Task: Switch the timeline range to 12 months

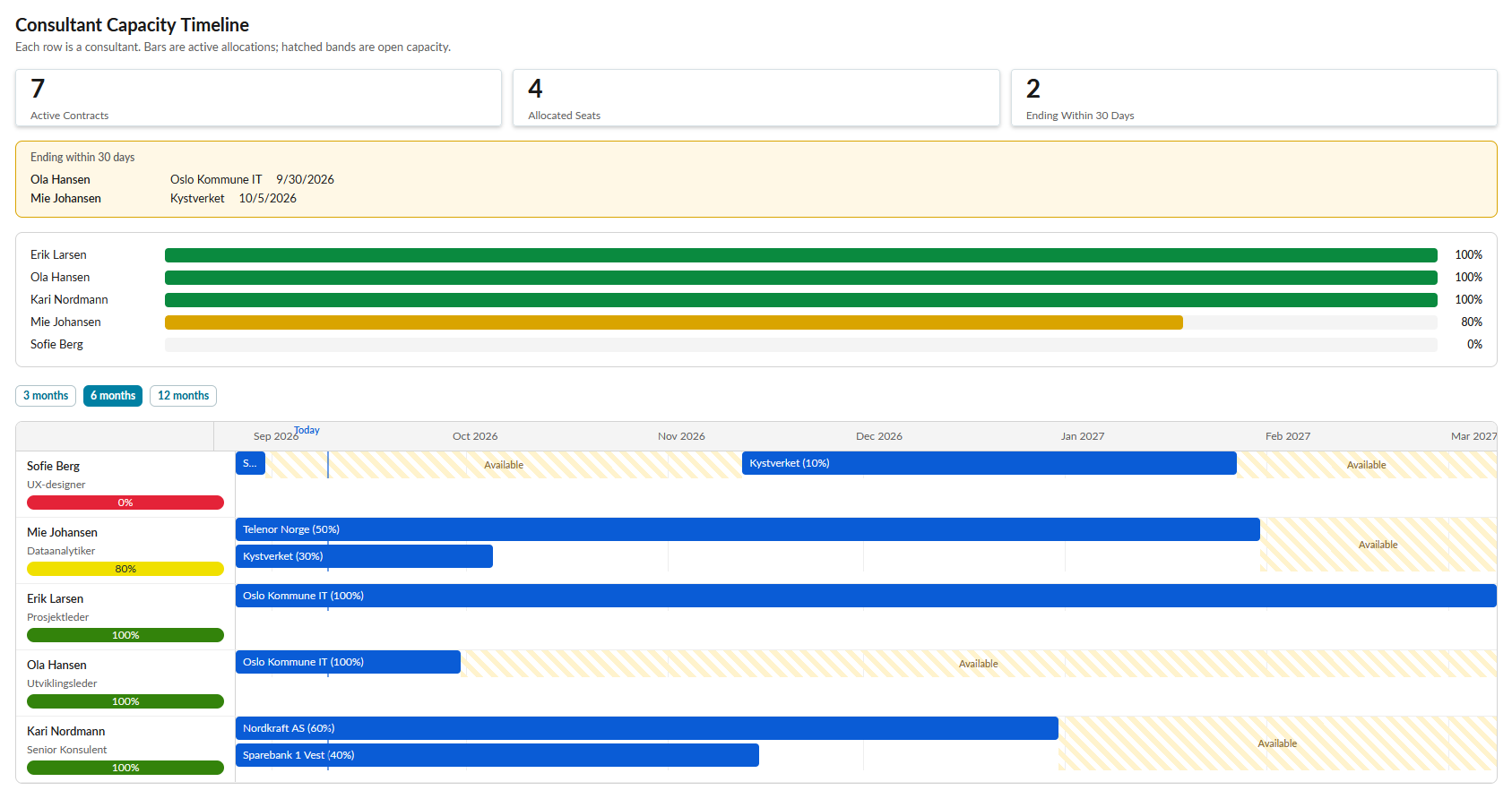Action: point(183,396)
